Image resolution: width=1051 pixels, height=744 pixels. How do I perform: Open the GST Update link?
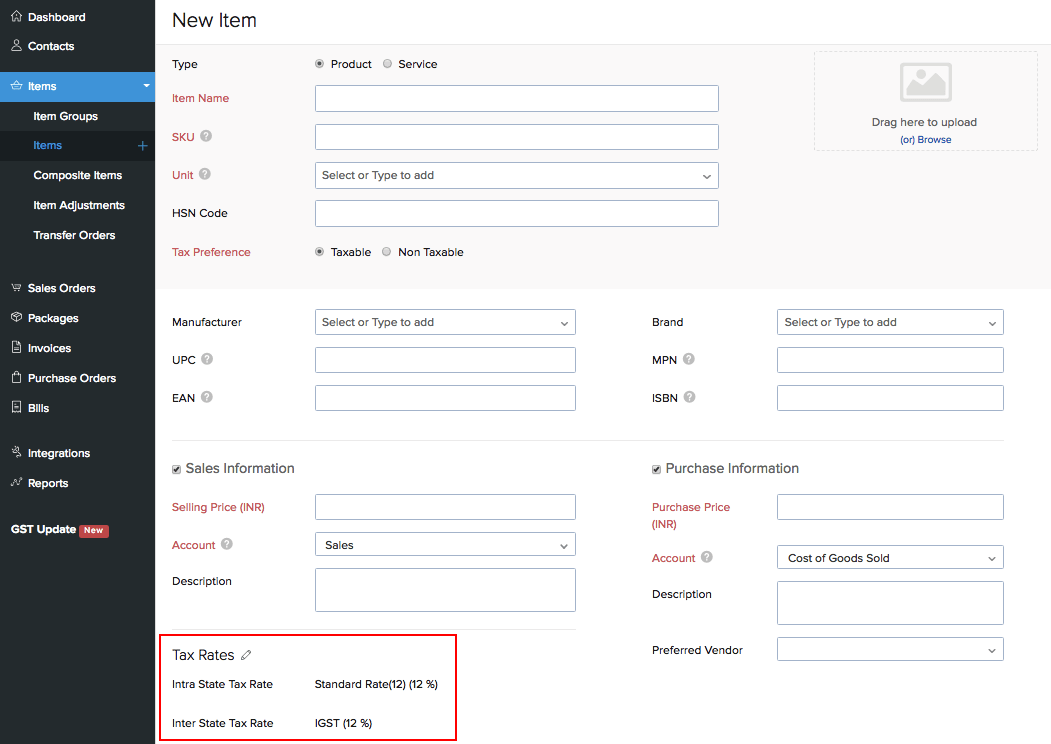point(43,529)
